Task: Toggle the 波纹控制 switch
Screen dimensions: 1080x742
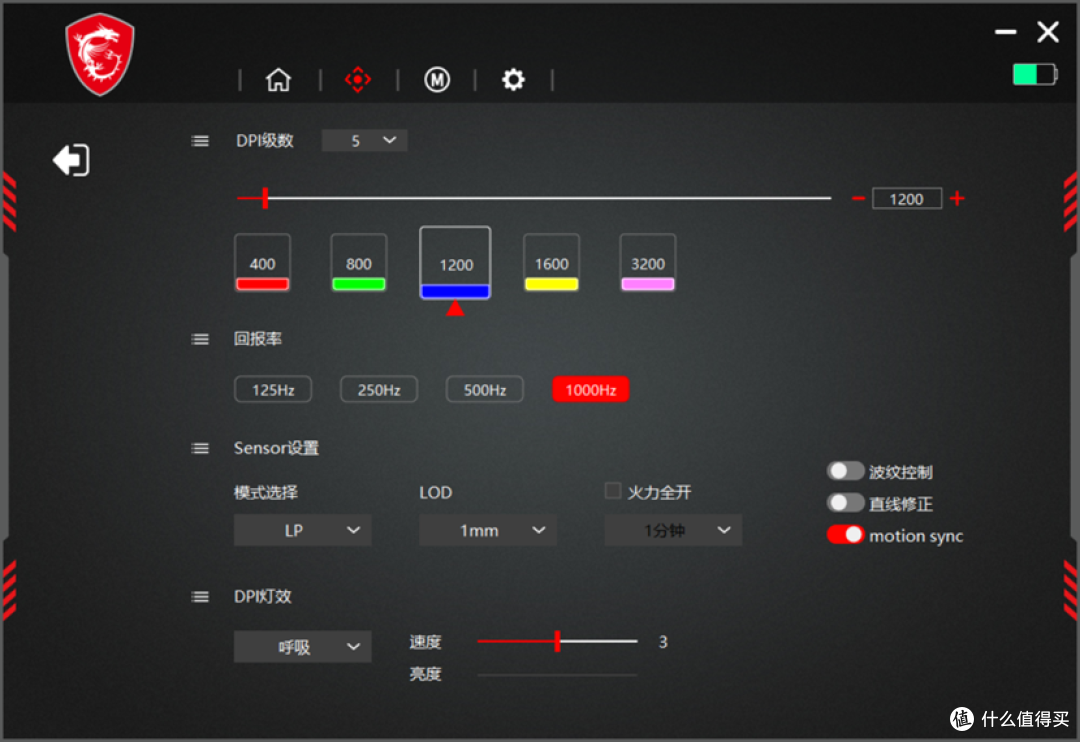Action: point(845,471)
